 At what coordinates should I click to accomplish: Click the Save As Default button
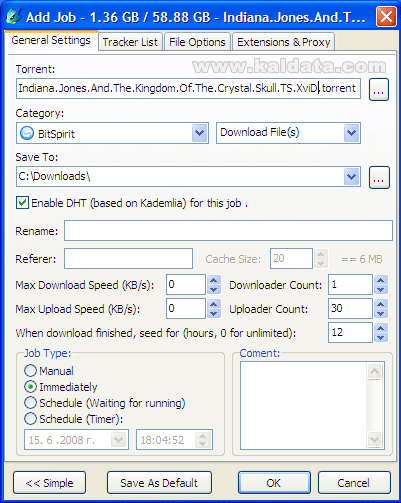[x=159, y=483]
